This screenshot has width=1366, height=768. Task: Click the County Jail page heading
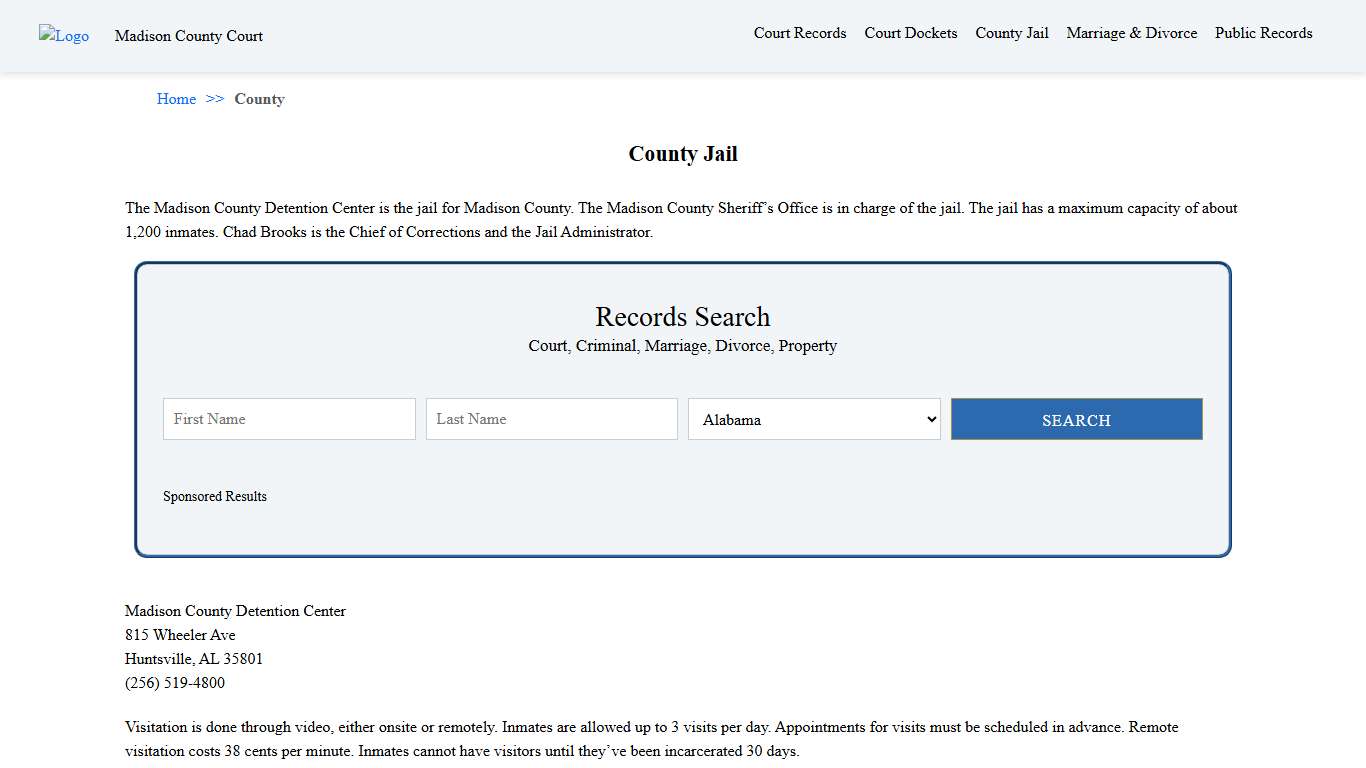(x=682, y=154)
